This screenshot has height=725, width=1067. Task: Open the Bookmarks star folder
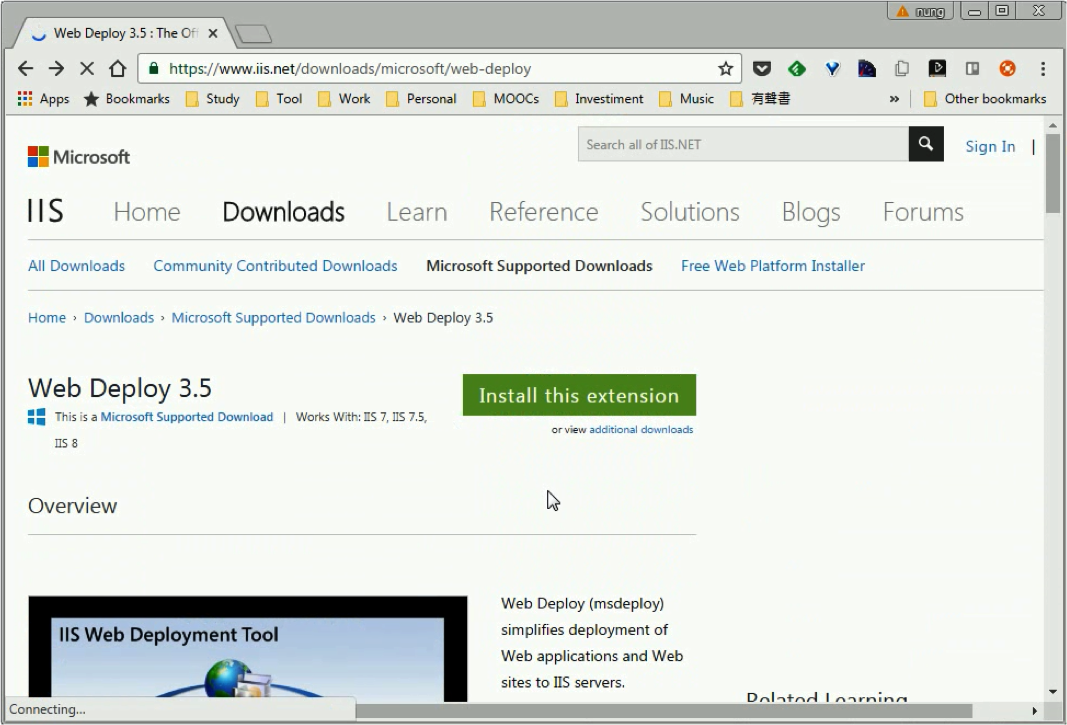(x=127, y=99)
